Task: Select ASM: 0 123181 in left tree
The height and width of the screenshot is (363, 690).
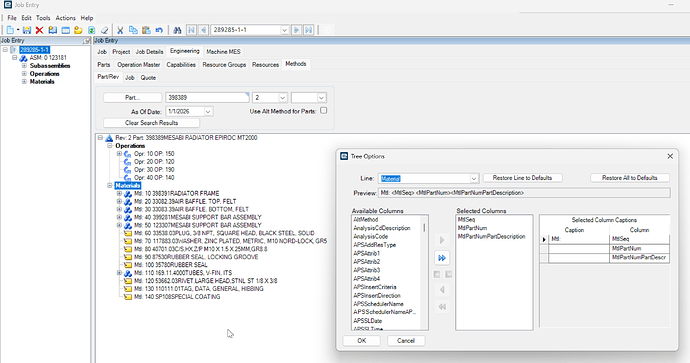Action: [48, 58]
